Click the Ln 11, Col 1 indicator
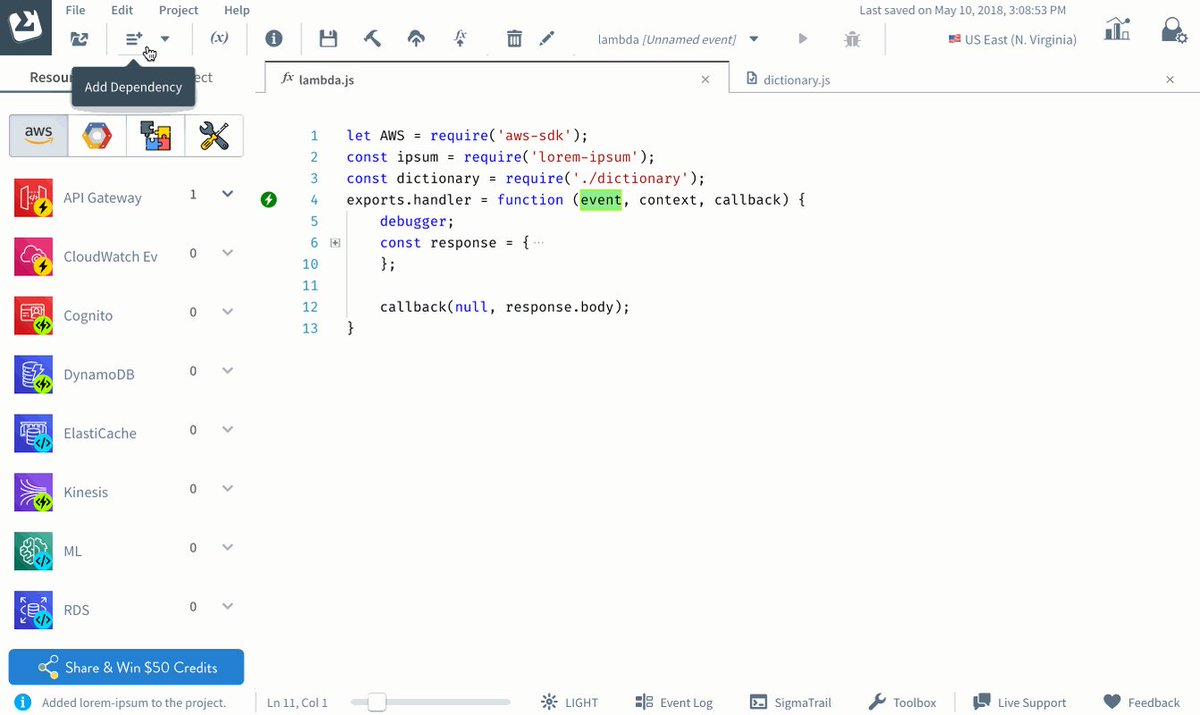 [297, 703]
